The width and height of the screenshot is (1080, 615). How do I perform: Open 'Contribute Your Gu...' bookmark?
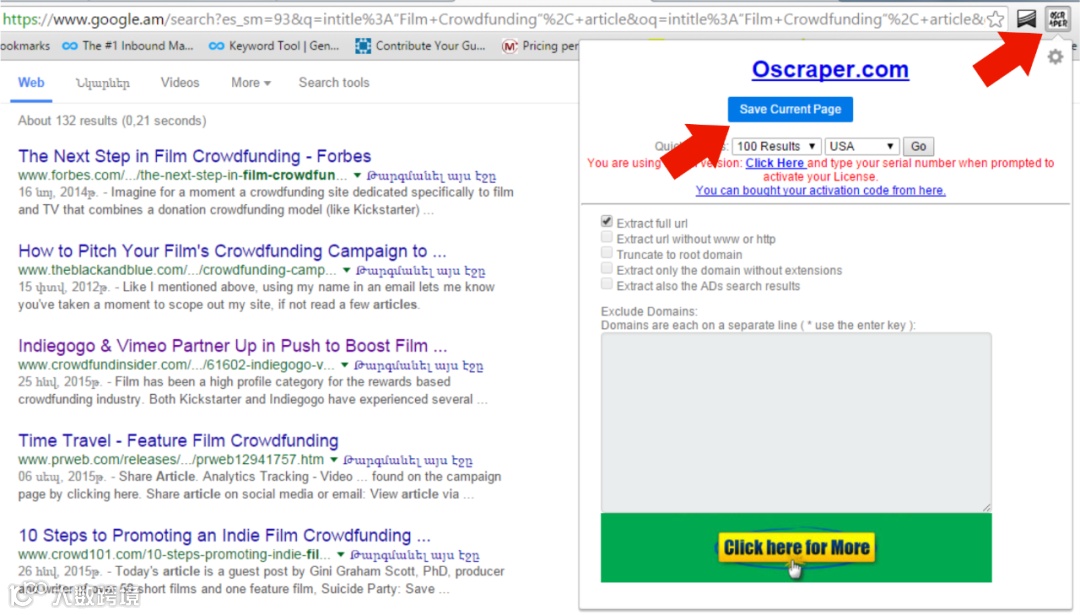[x=420, y=46]
